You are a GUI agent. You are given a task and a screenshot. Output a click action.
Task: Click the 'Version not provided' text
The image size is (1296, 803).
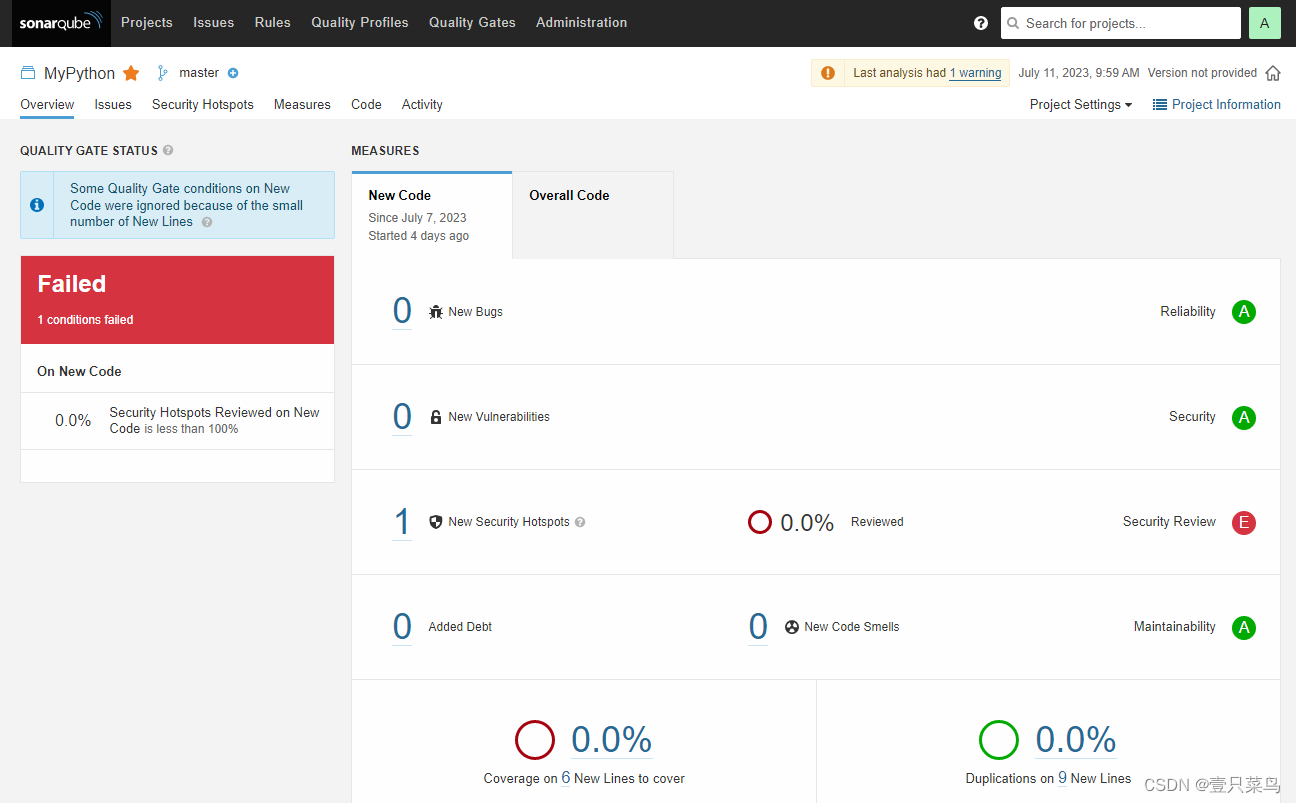(x=1202, y=73)
